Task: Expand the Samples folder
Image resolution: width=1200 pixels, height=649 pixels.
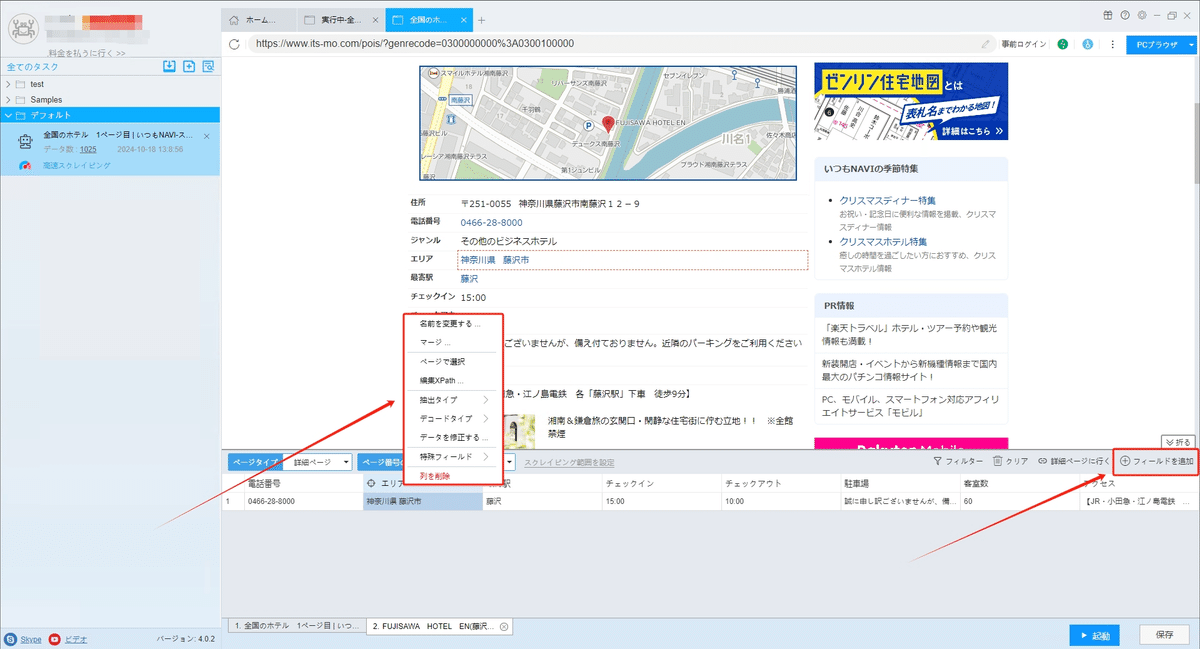Action: coord(9,100)
